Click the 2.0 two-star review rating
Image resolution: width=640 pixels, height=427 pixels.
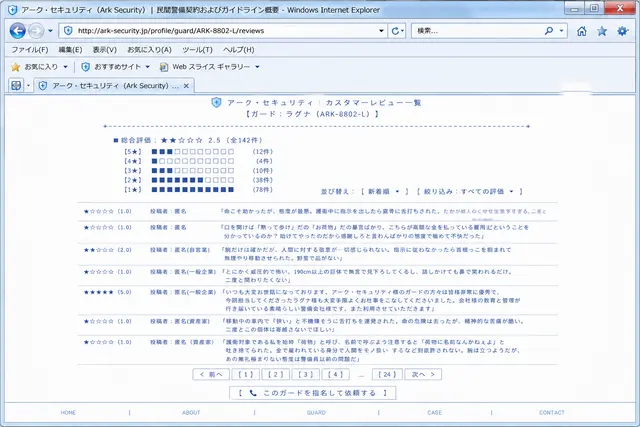[x=108, y=250]
